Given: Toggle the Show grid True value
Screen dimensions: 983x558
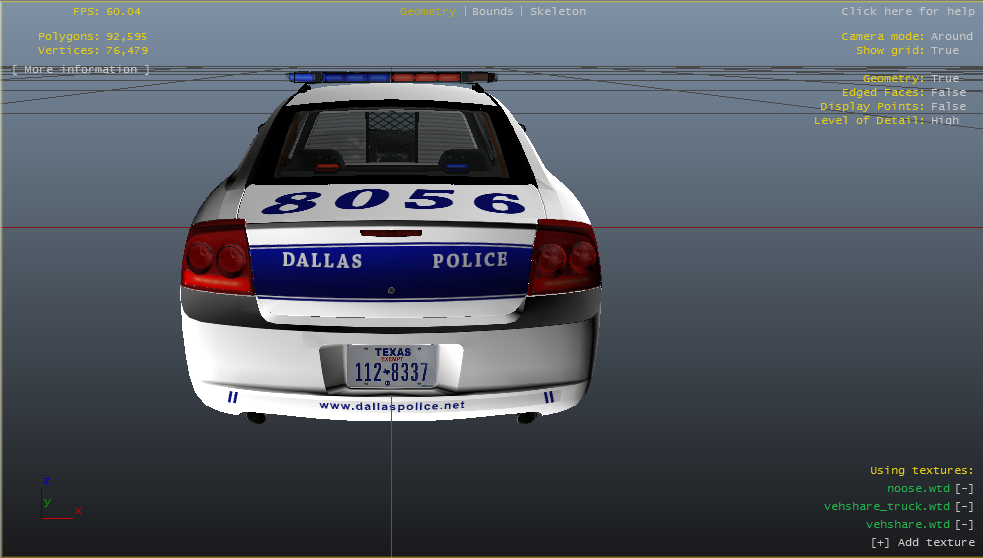Looking at the screenshot, I should (x=945, y=50).
